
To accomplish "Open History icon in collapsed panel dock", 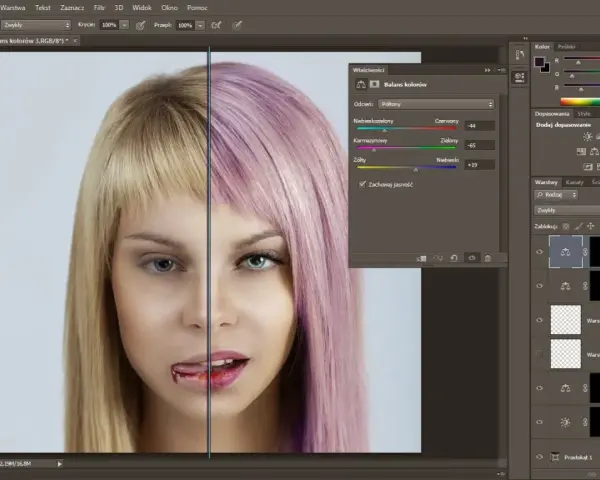I will coord(520,55).
